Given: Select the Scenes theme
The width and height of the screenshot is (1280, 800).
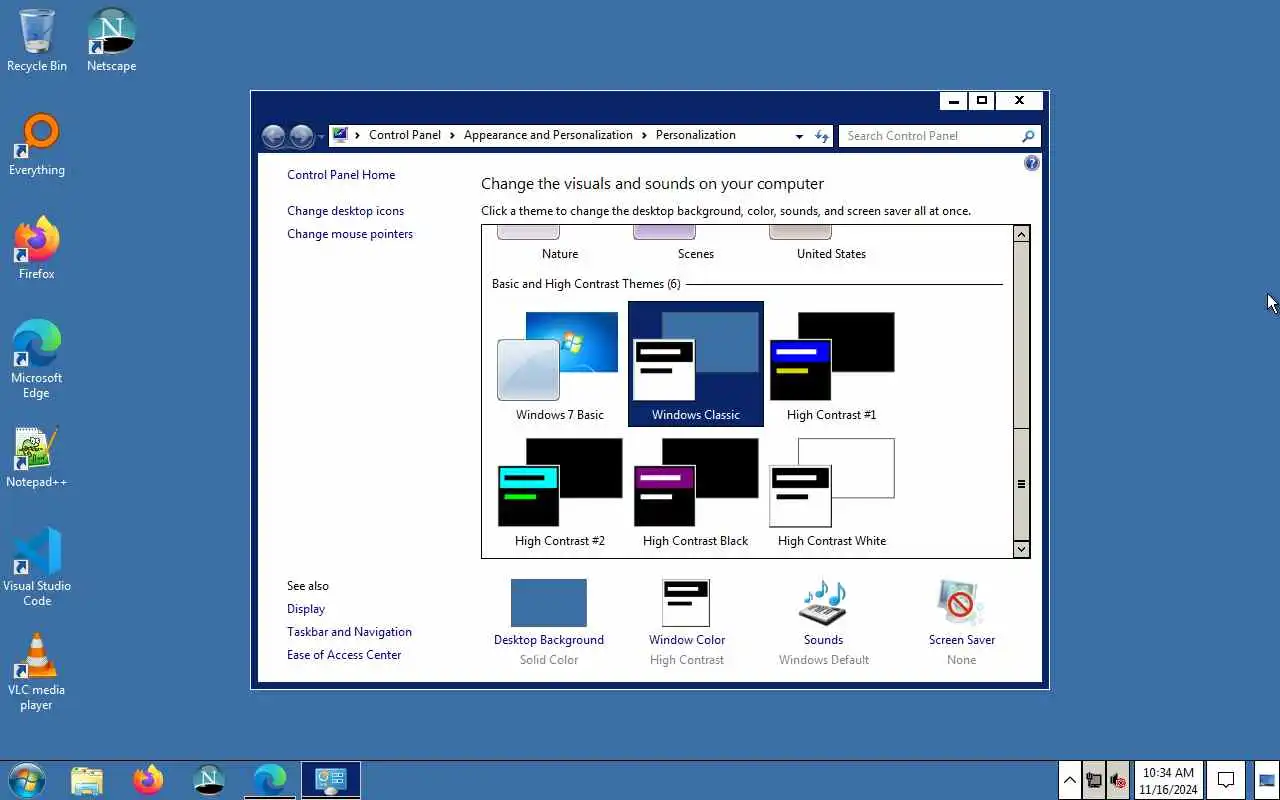Looking at the screenshot, I should click(x=695, y=244).
